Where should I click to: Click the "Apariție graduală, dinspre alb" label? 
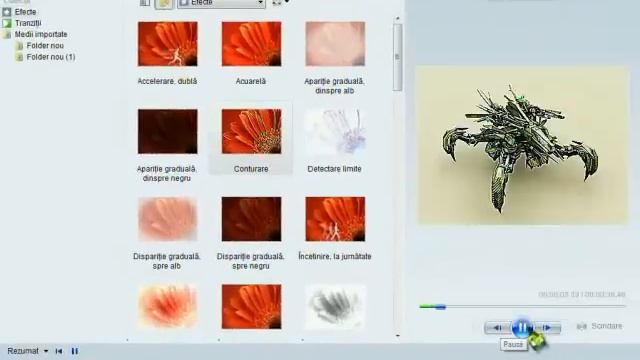(x=334, y=86)
